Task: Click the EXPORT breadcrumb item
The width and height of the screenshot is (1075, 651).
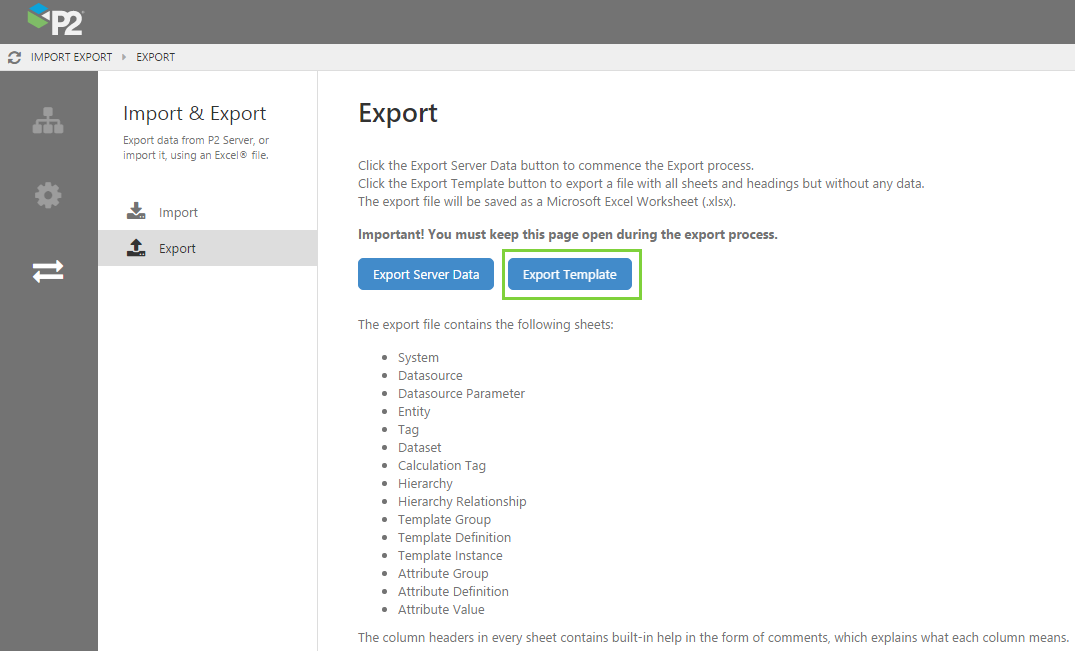Action: [x=156, y=57]
